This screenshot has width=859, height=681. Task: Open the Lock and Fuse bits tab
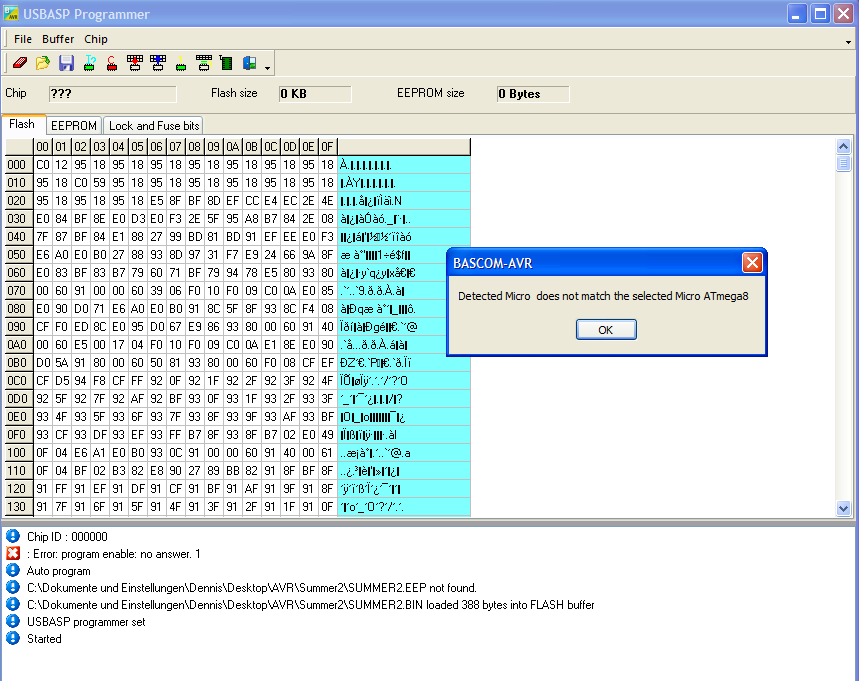coord(154,125)
